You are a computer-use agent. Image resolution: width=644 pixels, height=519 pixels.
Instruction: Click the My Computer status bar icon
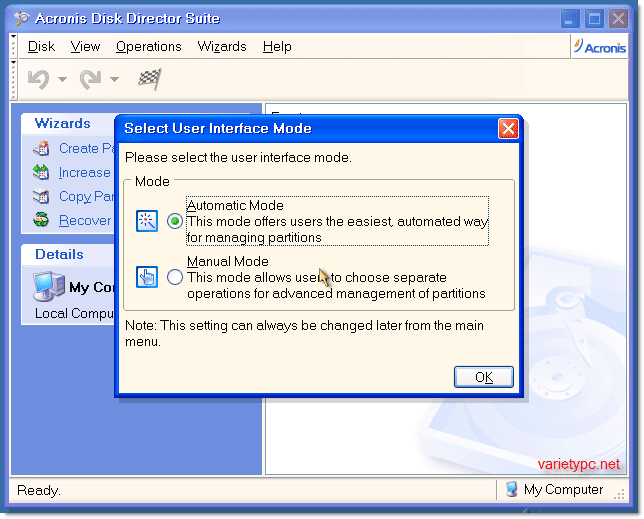coord(511,489)
